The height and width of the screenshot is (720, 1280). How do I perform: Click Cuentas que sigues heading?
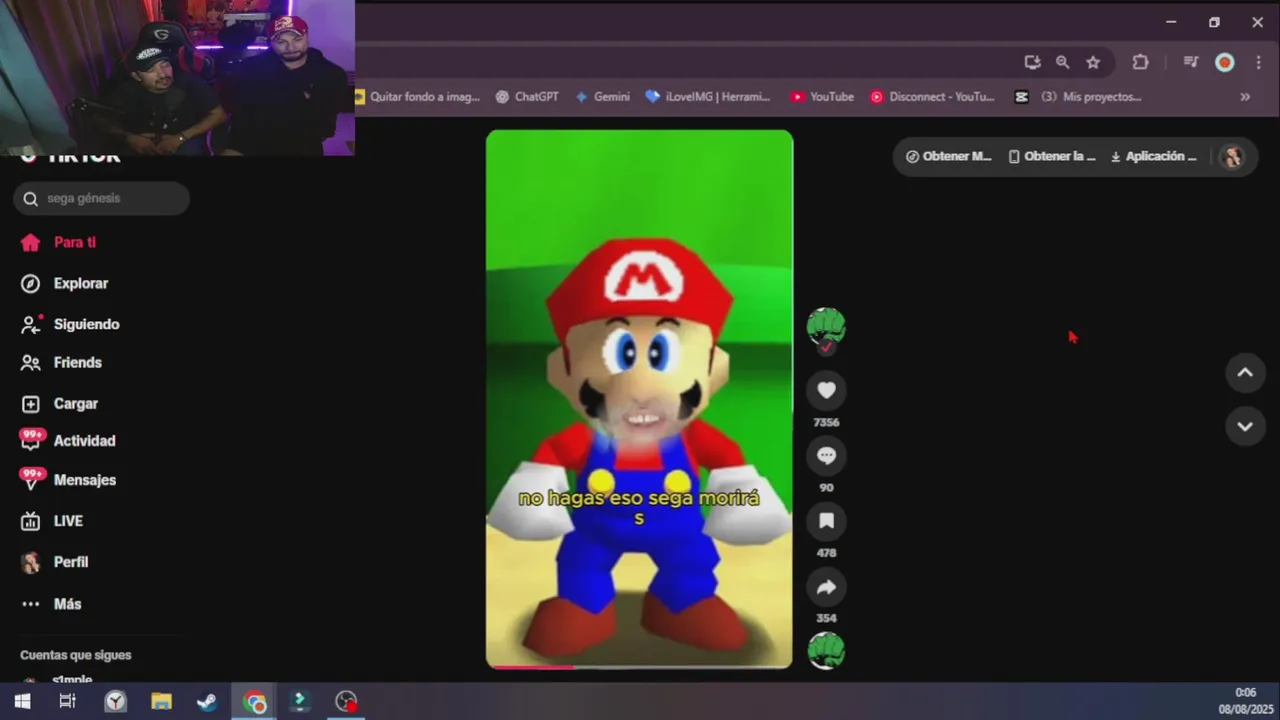pos(76,655)
